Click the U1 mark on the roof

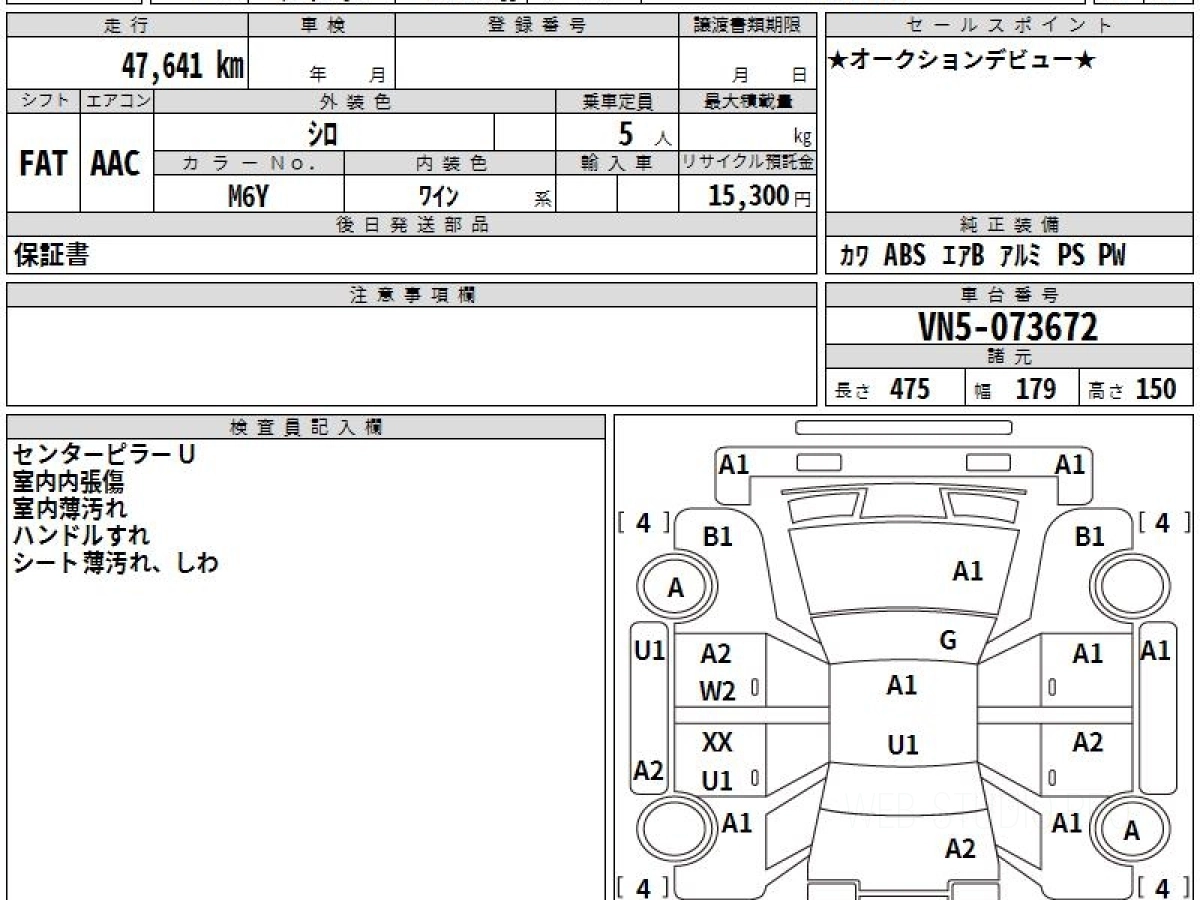[x=903, y=745]
